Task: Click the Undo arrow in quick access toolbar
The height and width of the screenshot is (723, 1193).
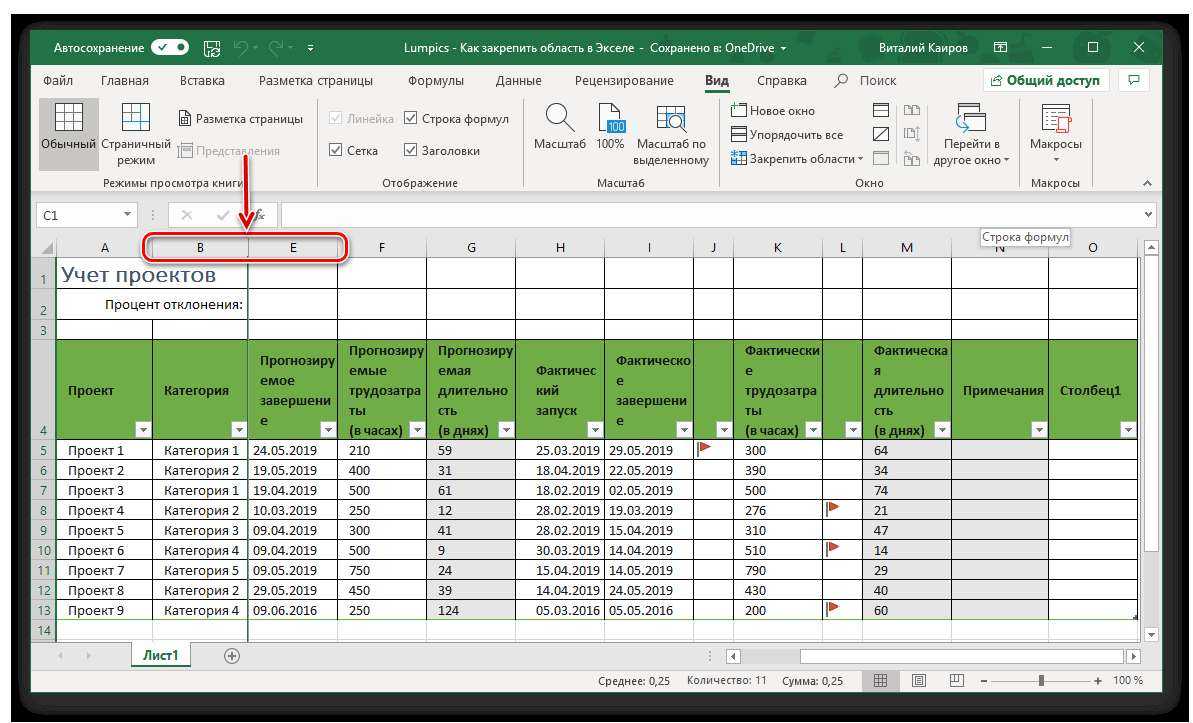Action: pos(241,48)
